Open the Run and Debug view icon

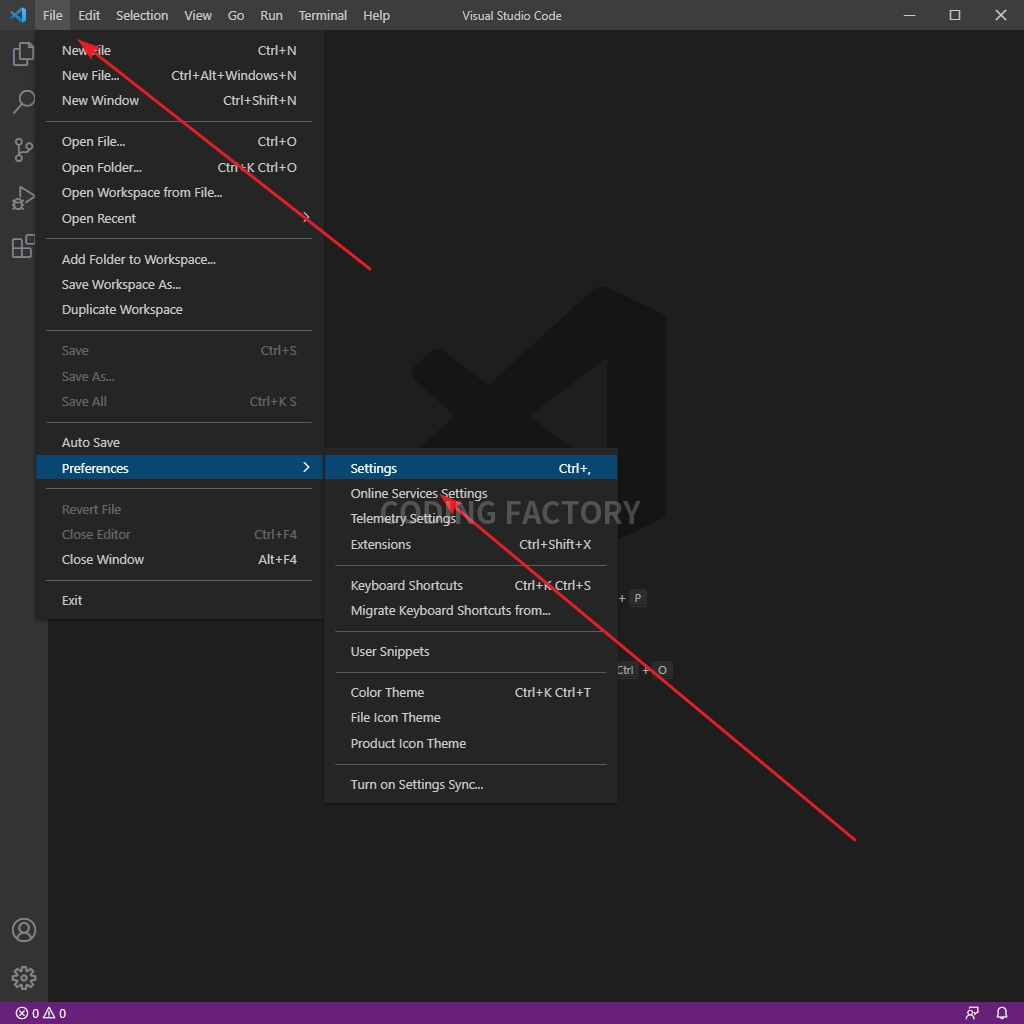pyautogui.click(x=24, y=198)
